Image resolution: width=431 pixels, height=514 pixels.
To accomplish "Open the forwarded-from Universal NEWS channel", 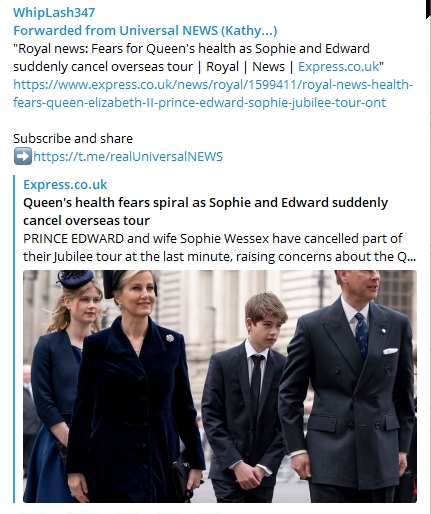I will (x=145, y=31).
